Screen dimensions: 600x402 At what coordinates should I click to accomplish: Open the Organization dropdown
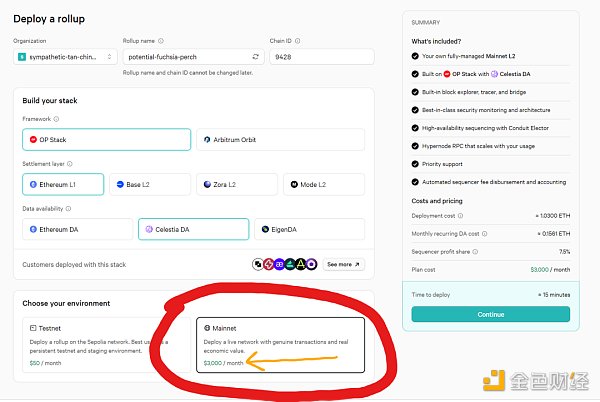point(67,58)
